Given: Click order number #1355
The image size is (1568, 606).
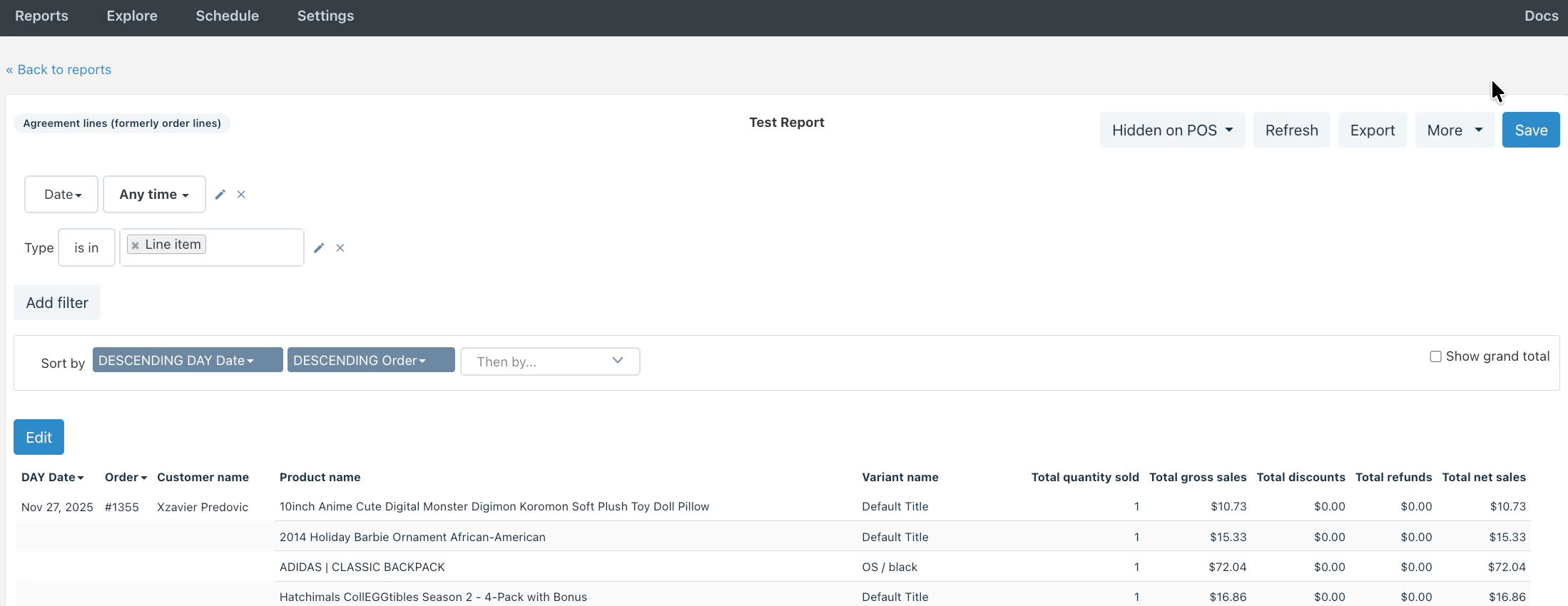Looking at the screenshot, I should [x=121, y=507].
